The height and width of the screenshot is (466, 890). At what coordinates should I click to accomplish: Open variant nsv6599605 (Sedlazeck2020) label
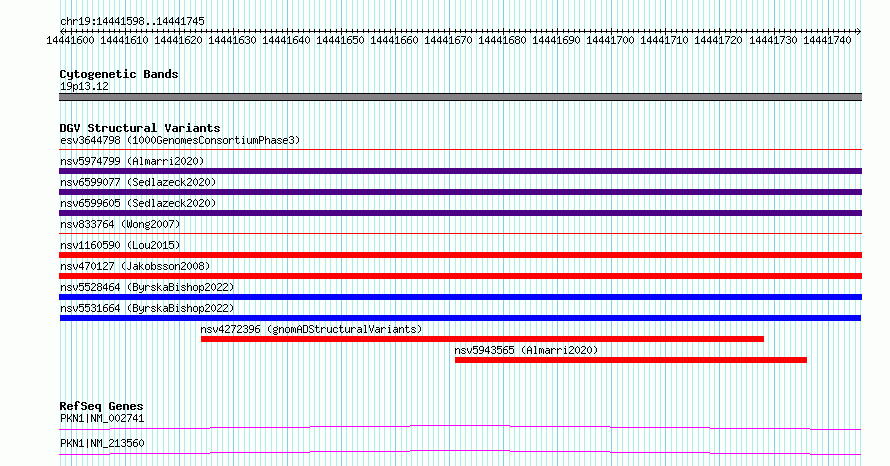coord(138,203)
